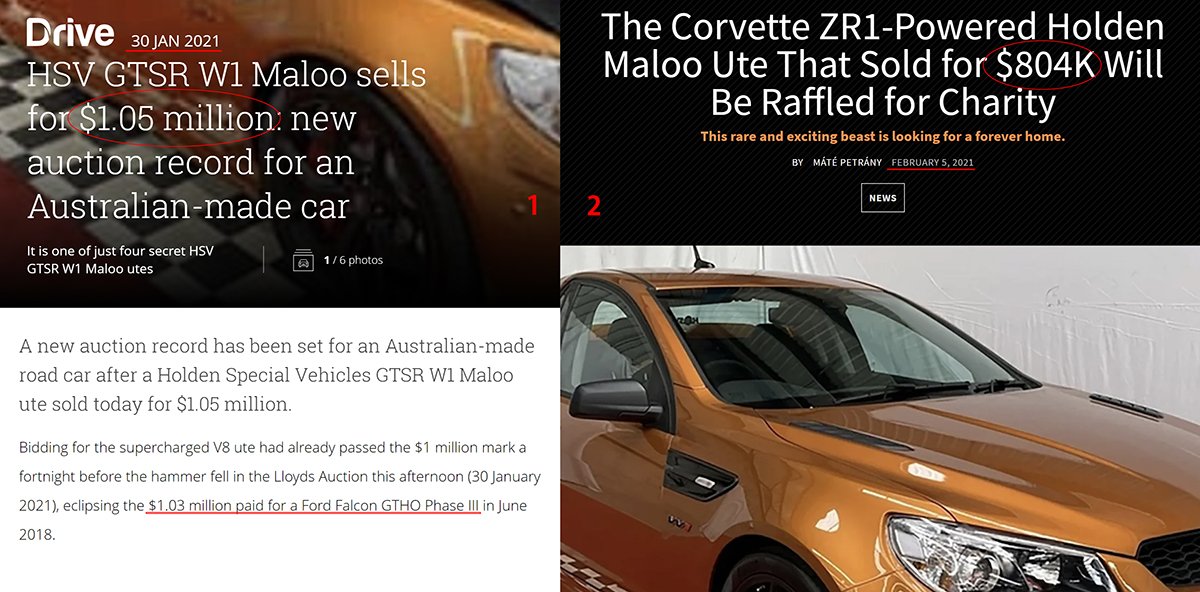
Task: Click the four secret HSV utes caption
Action: [120, 259]
